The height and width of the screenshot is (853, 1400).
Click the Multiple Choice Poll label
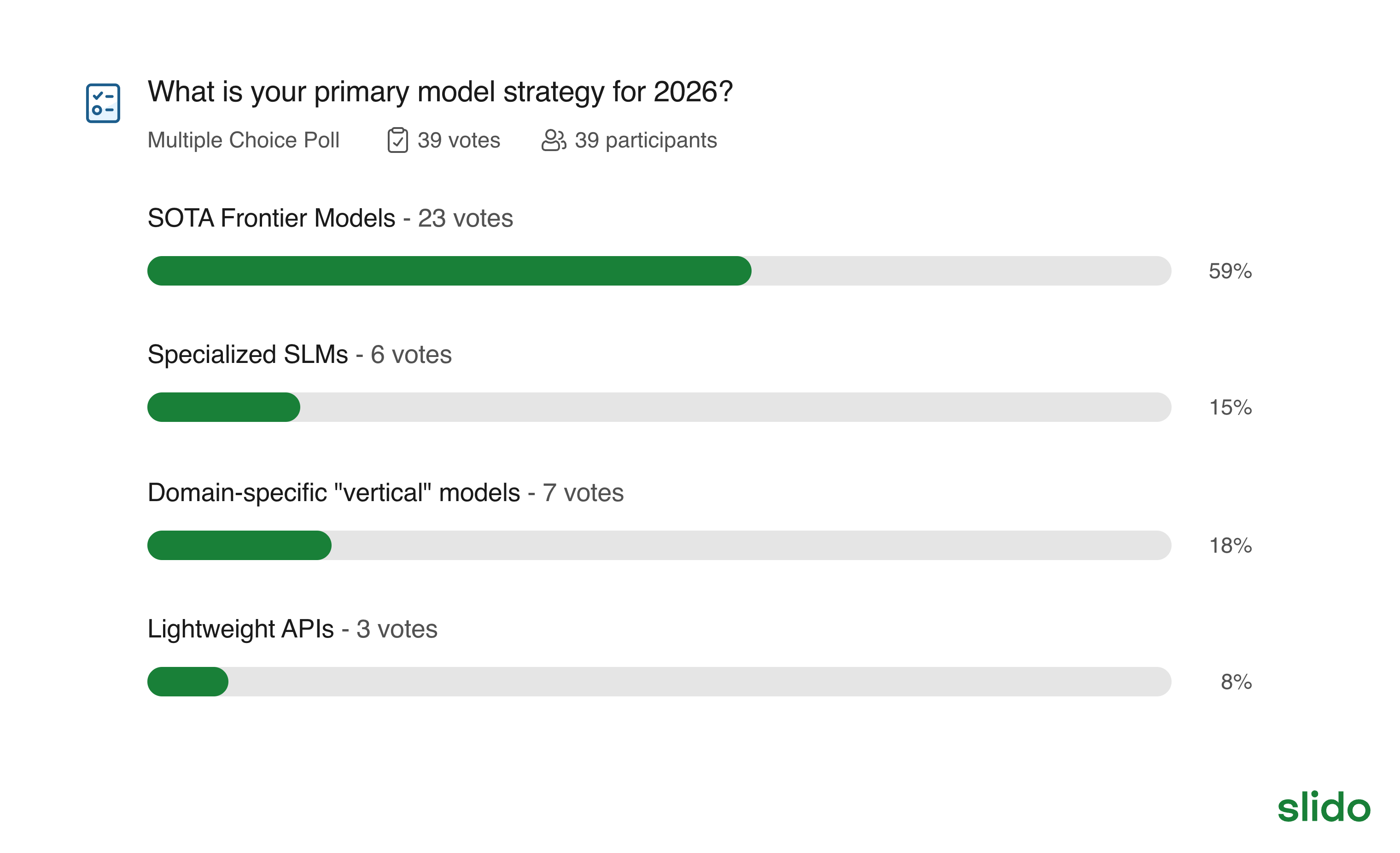click(243, 140)
